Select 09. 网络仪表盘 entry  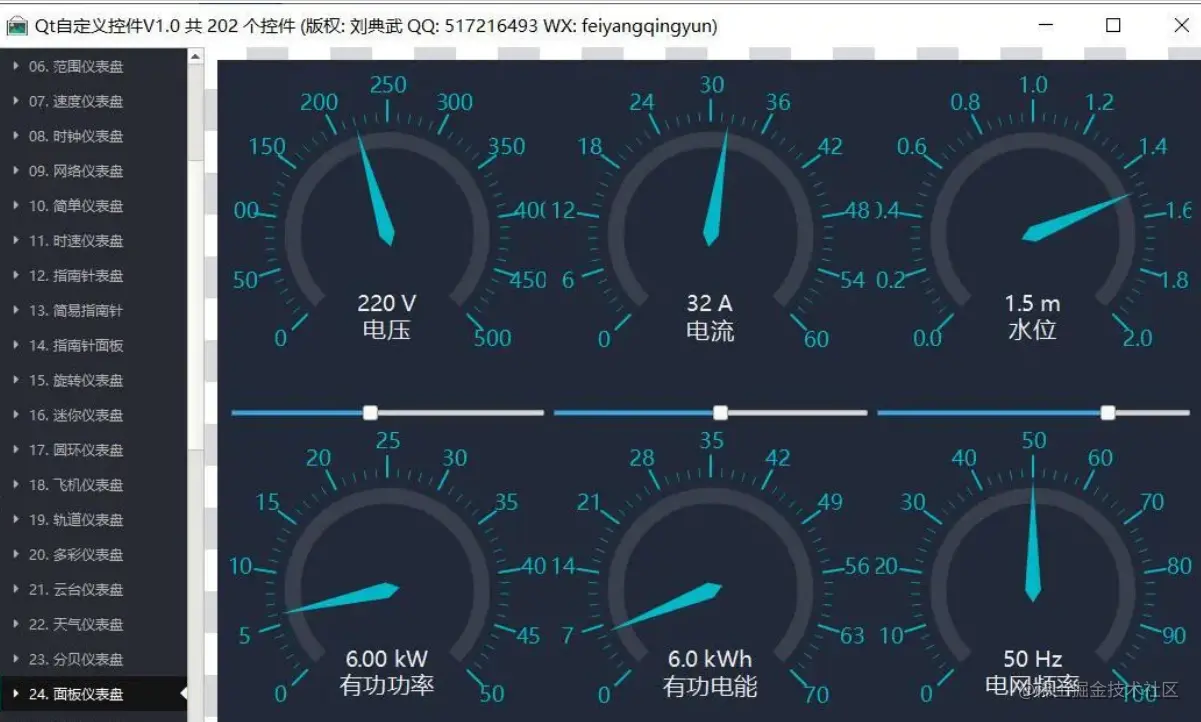click(94, 171)
